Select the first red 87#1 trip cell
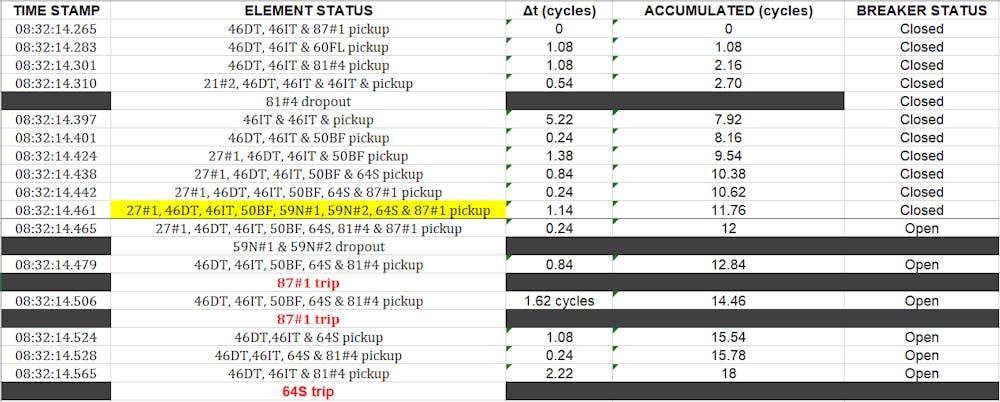1000x402 pixels. coord(309,283)
